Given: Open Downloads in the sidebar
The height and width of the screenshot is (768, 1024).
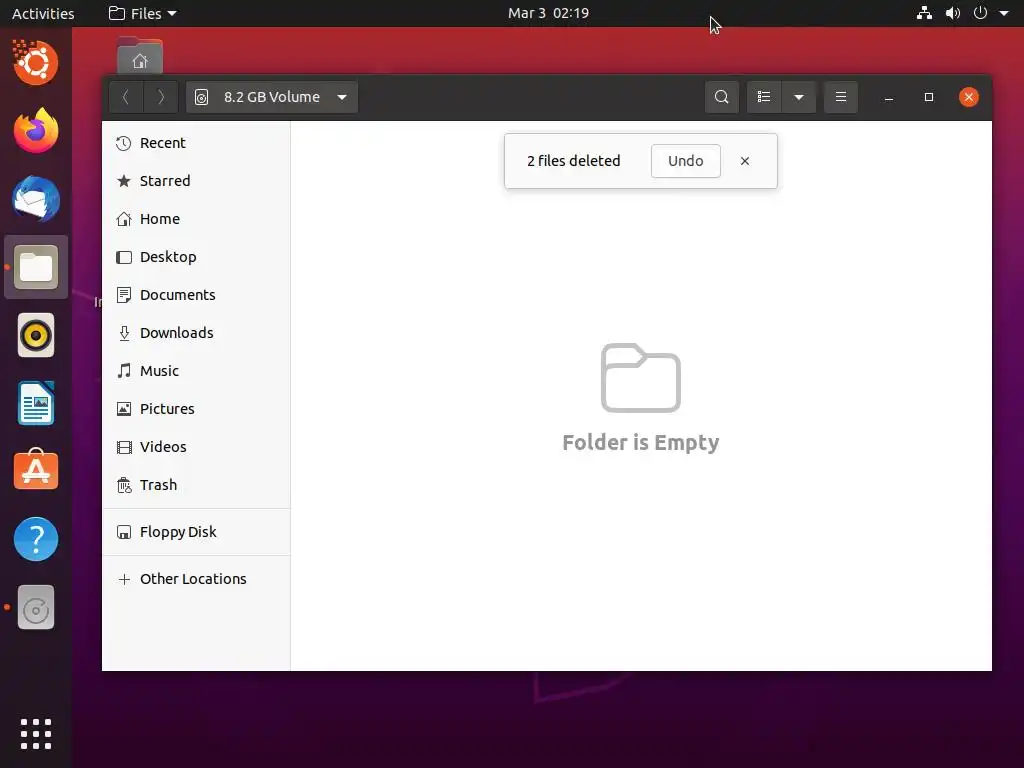Looking at the screenshot, I should 196,332.
